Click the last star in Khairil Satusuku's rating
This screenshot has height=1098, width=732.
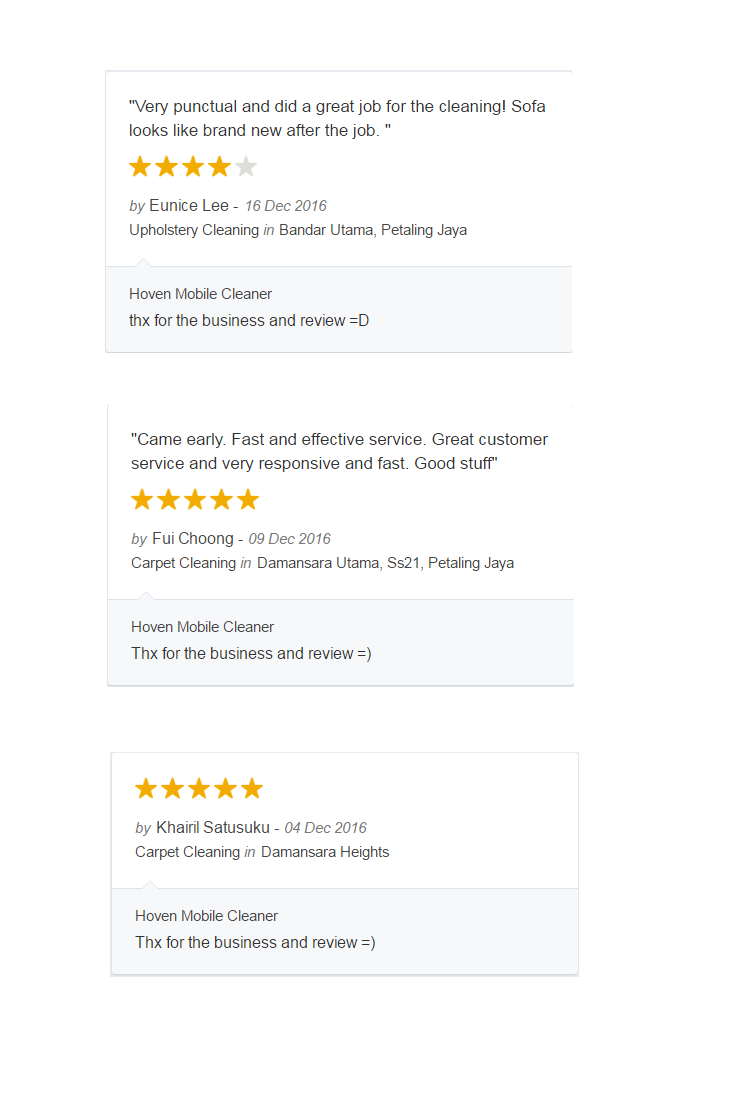[x=252, y=789]
